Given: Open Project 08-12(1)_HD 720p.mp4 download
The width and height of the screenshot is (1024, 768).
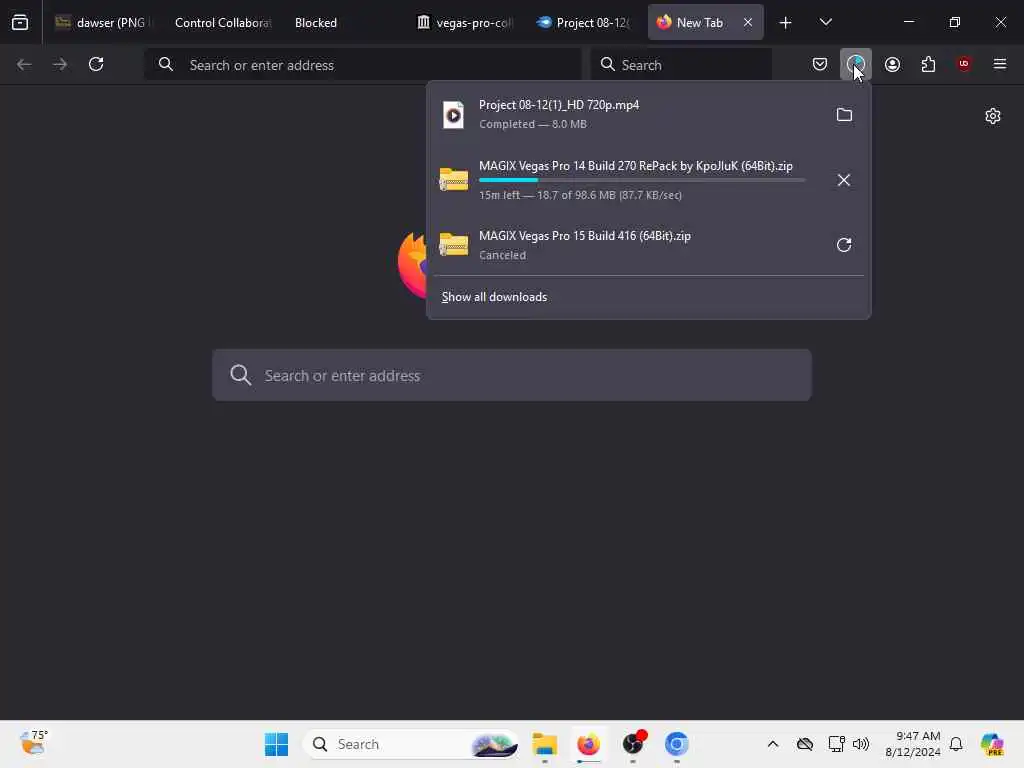Looking at the screenshot, I should coord(627,114).
